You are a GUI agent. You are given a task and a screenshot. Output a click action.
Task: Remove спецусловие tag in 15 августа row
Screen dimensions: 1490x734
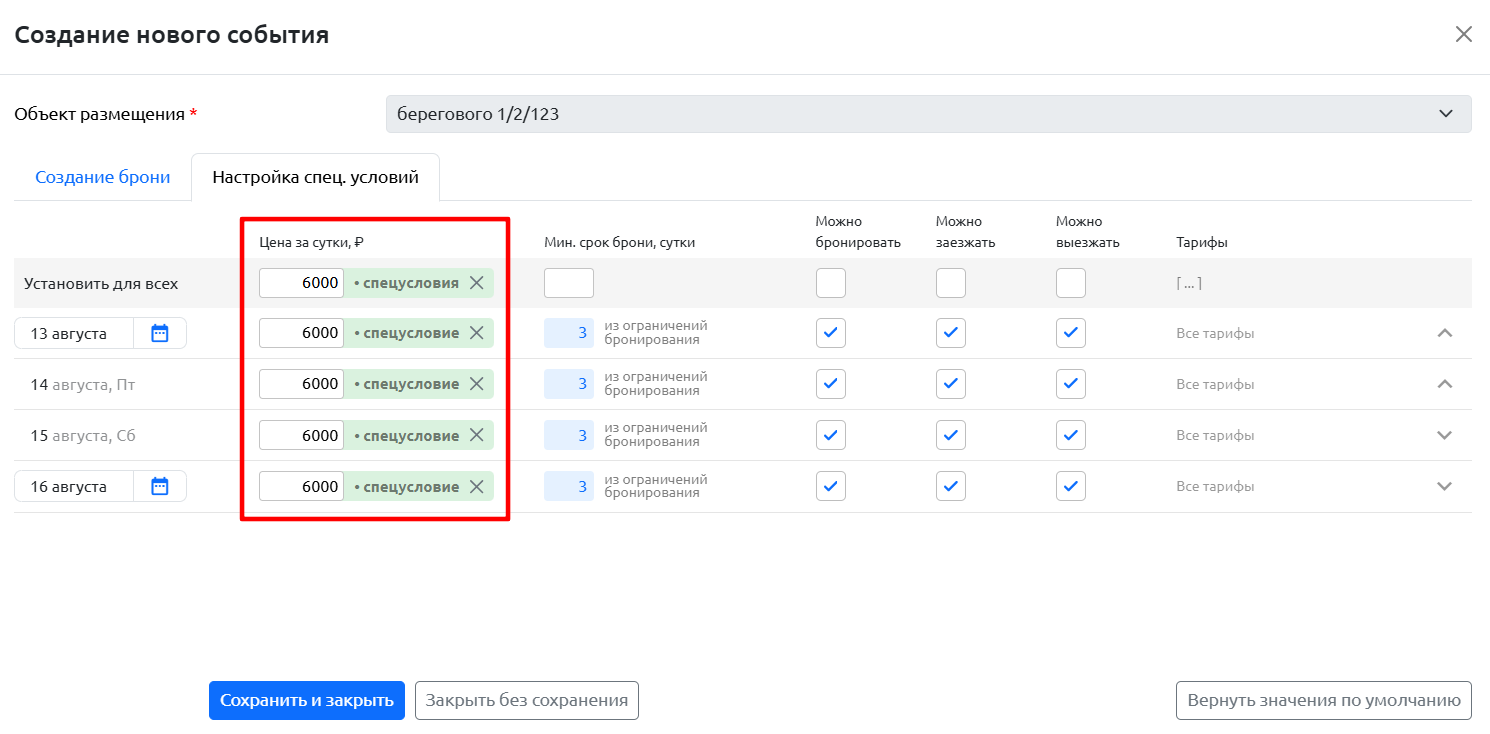[x=477, y=435]
